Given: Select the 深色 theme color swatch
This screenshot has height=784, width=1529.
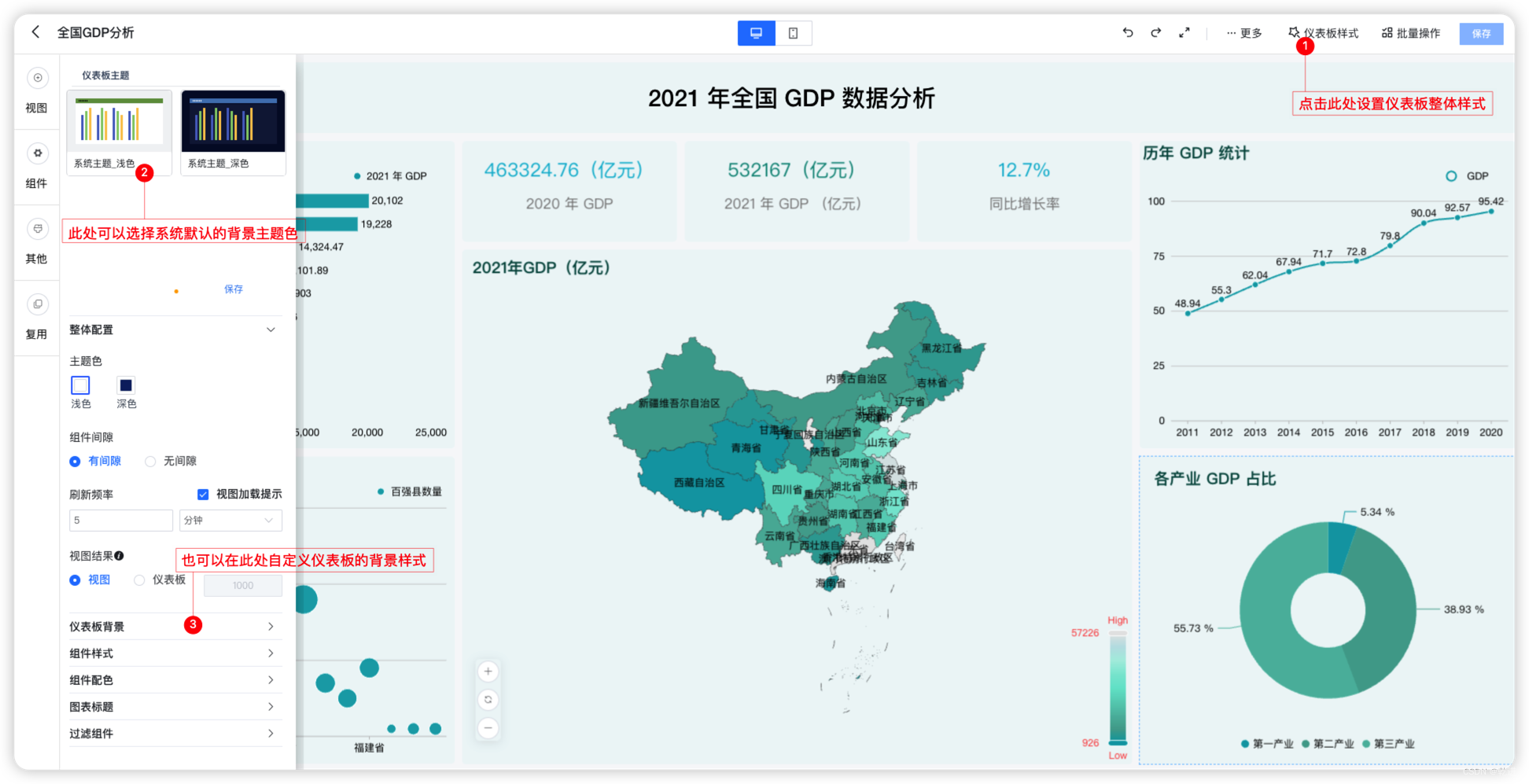Looking at the screenshot, I should point(126,385).
